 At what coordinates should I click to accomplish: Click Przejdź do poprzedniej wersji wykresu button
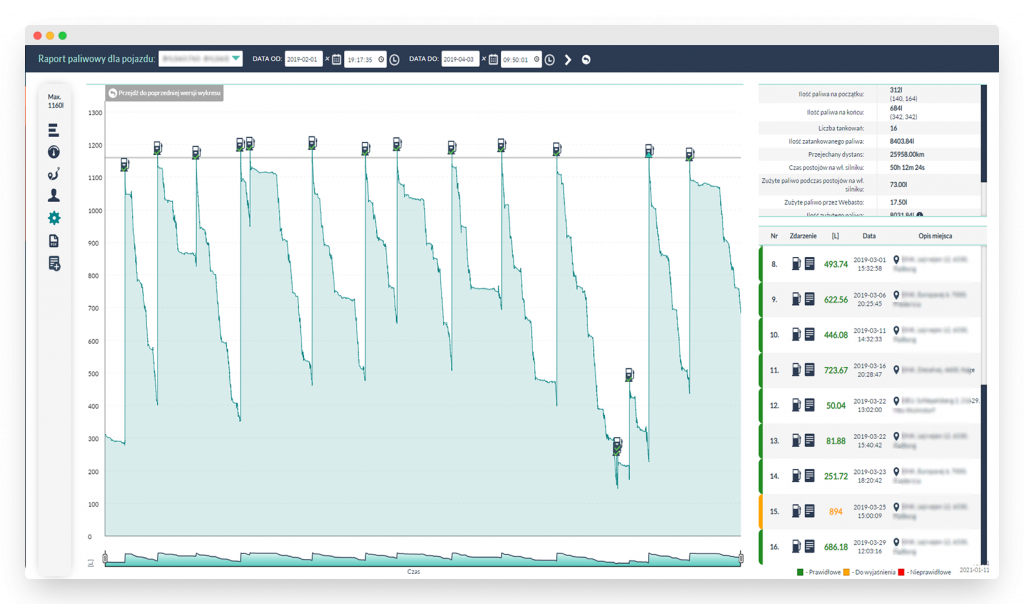[x=165, y=93]
